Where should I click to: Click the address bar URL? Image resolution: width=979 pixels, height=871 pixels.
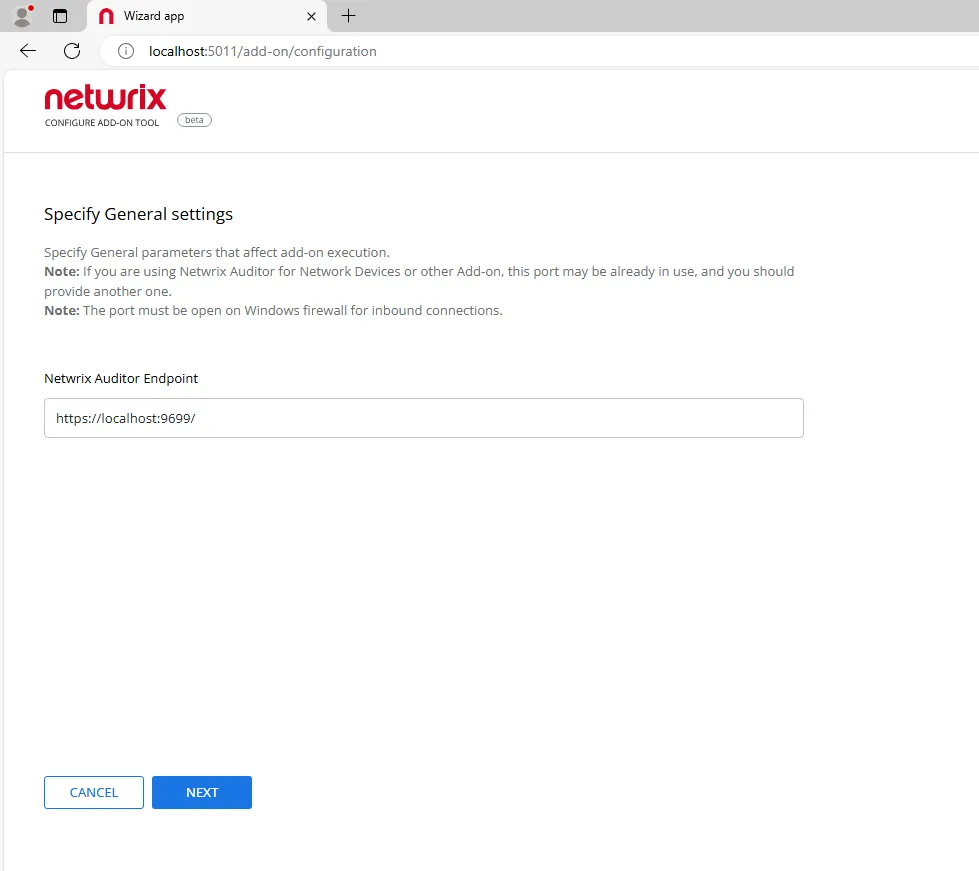262,51
